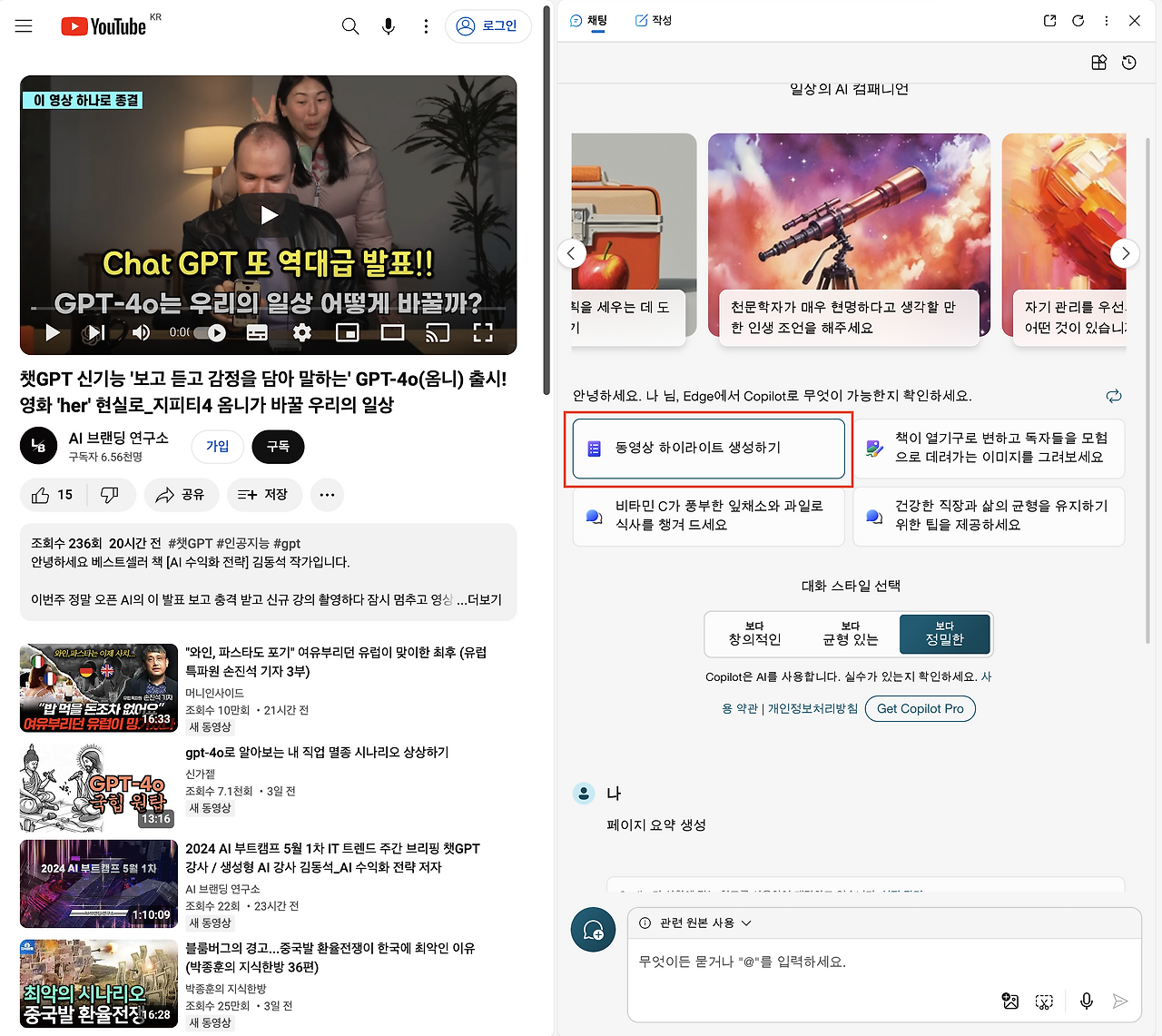
Task: Expand the 관련 원본 사용 dropdown
Action: (x=696, y=923)
